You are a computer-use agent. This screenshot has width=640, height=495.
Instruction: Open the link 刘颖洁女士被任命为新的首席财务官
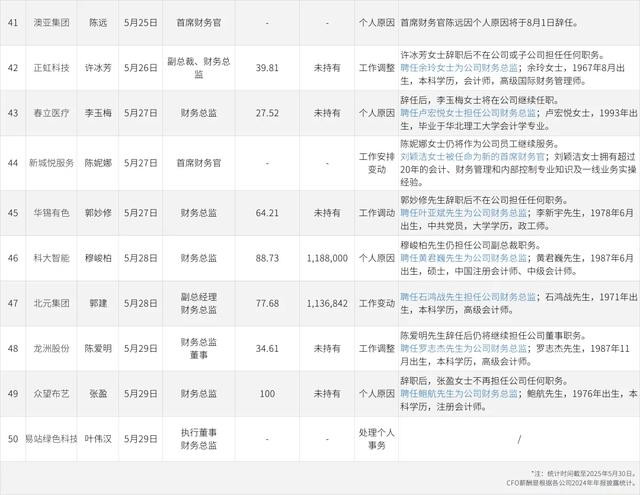[472, 157]
